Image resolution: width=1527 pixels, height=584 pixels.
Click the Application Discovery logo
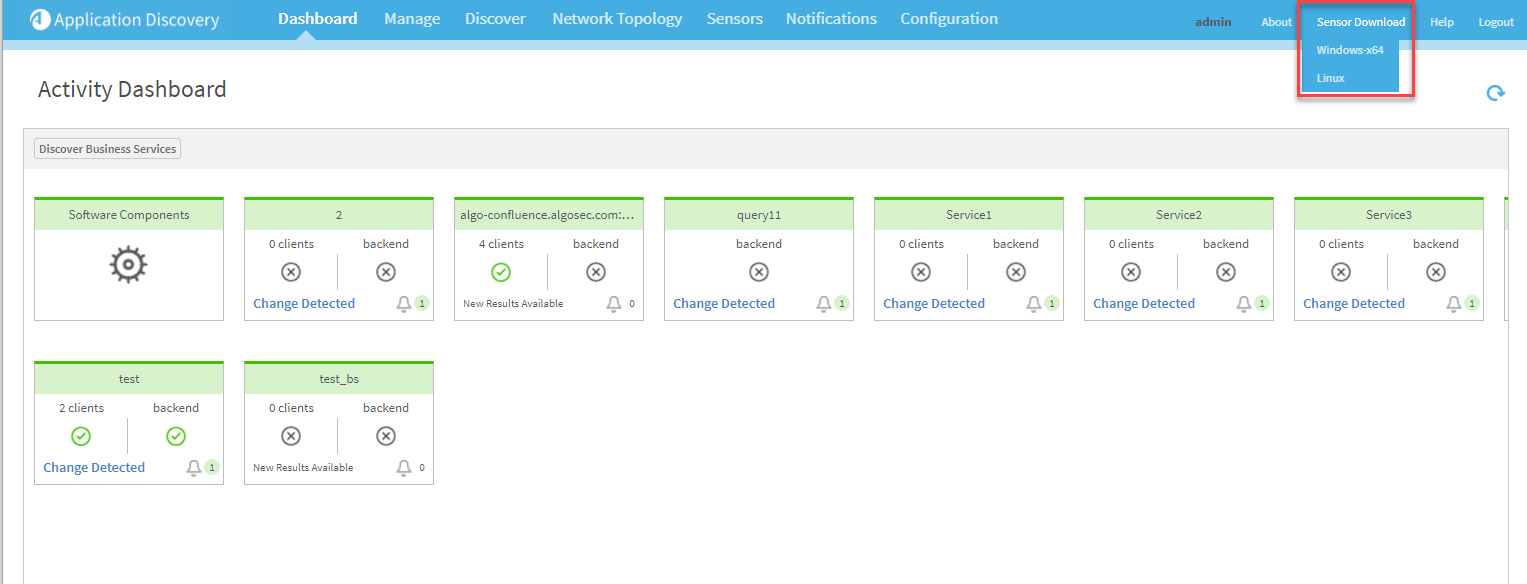point(40,19)
